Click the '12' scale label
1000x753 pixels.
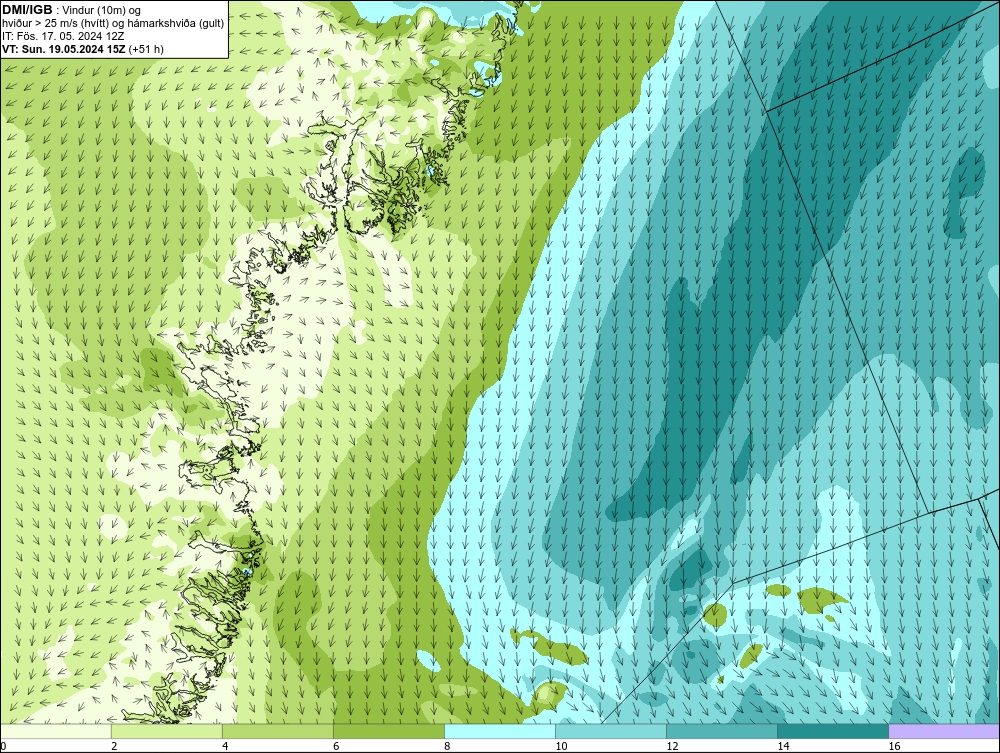(672, 746)
